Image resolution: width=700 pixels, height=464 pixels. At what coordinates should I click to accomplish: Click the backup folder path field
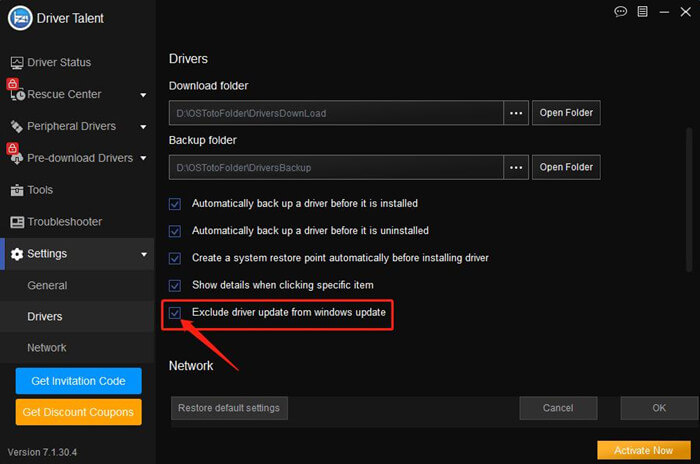point(336,167)
